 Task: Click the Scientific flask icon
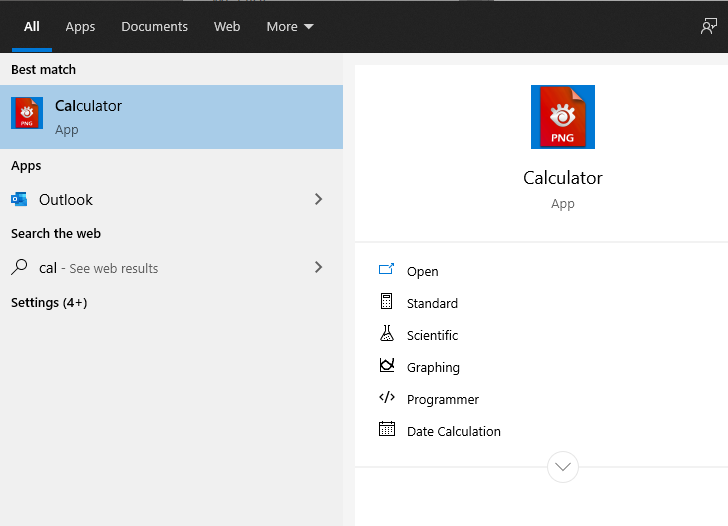pos(387,334)
